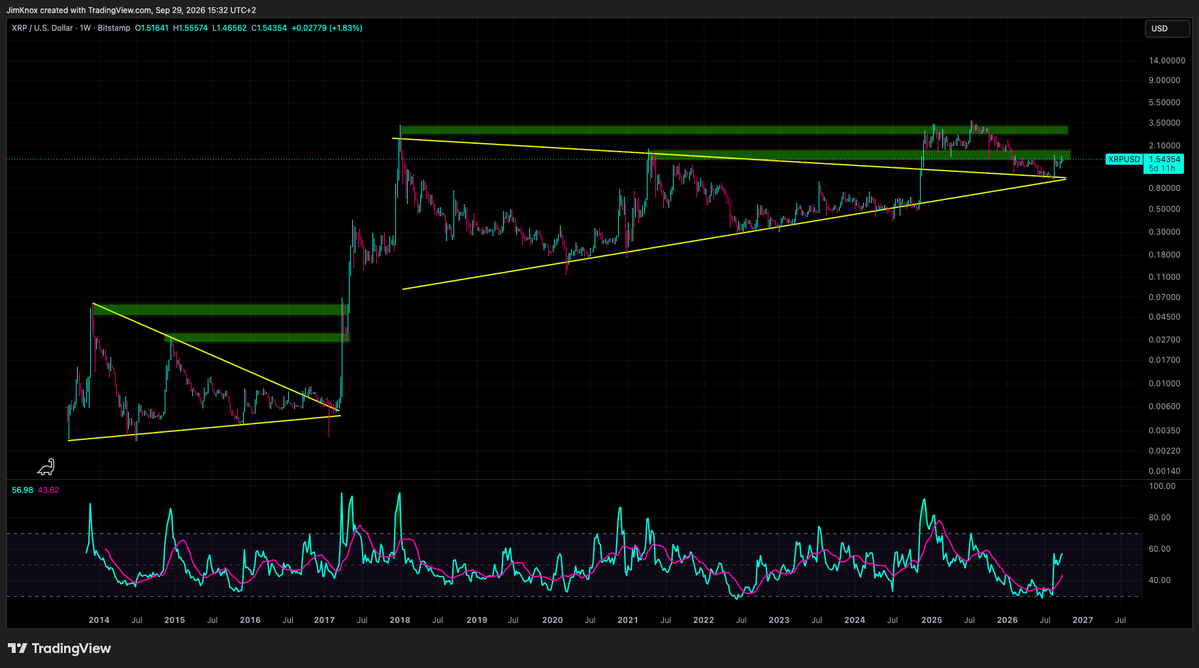Click the 2021 time axis label
This screenshot has height=668, width=1199.
pos(628,620)
